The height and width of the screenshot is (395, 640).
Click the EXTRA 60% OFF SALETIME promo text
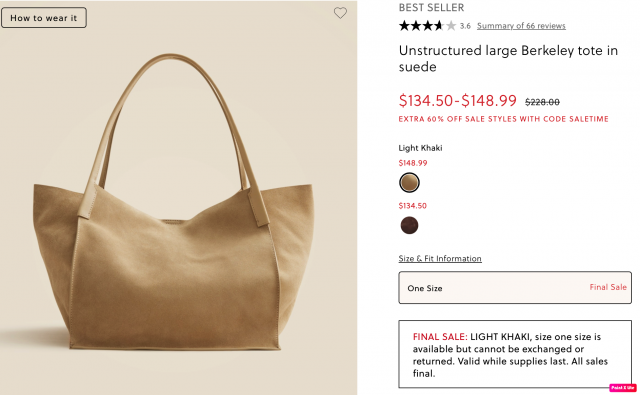point(503,119)
